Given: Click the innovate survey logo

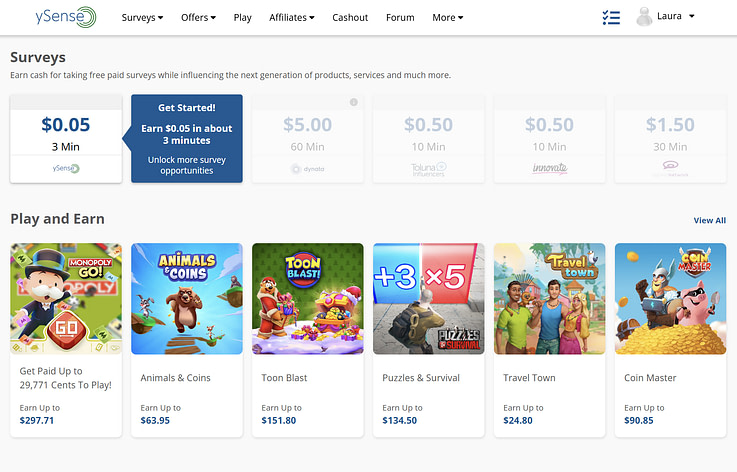Looking at the screenshot, I should pos(549,168).
